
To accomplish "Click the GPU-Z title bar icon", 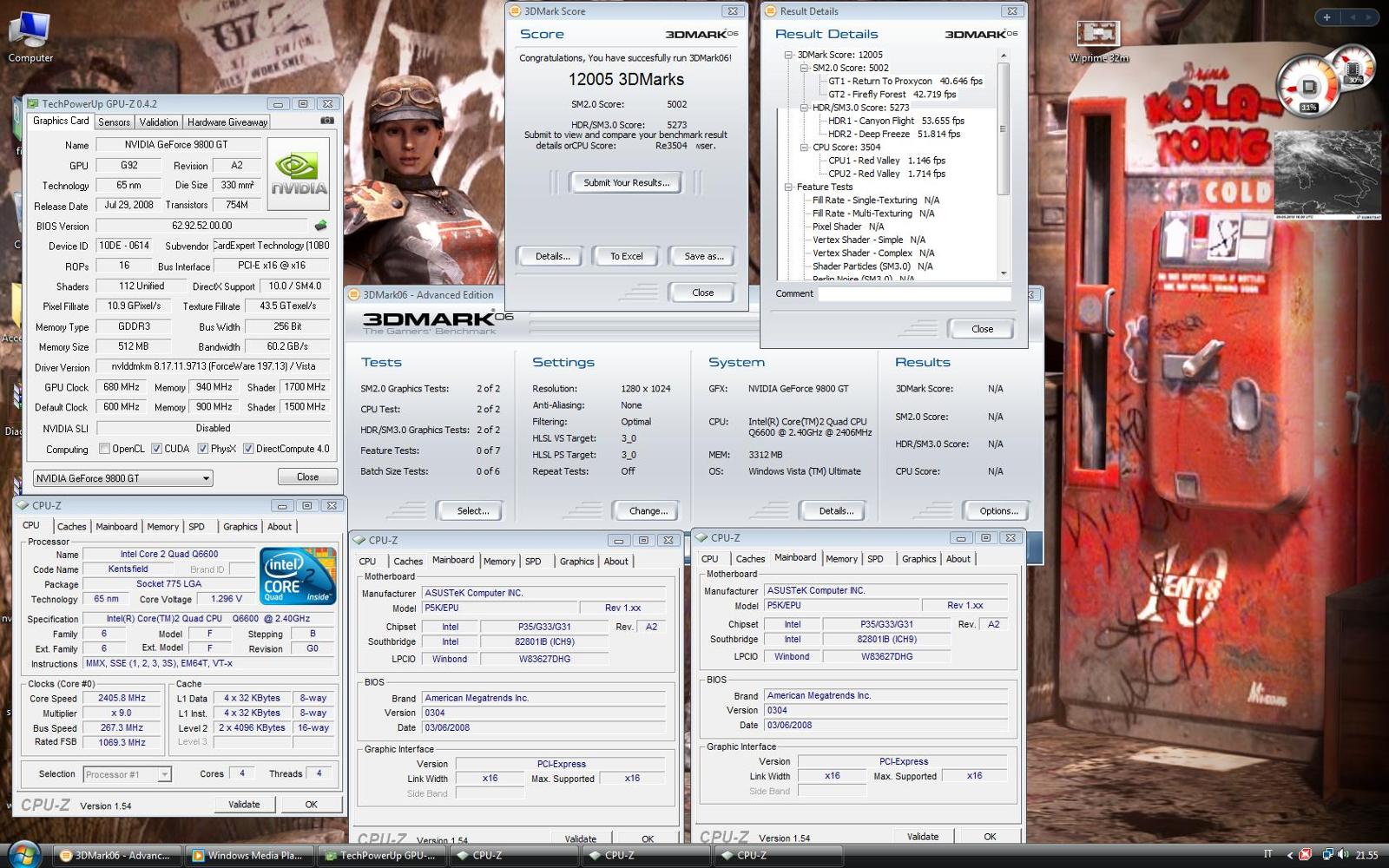I will [32, 103].
